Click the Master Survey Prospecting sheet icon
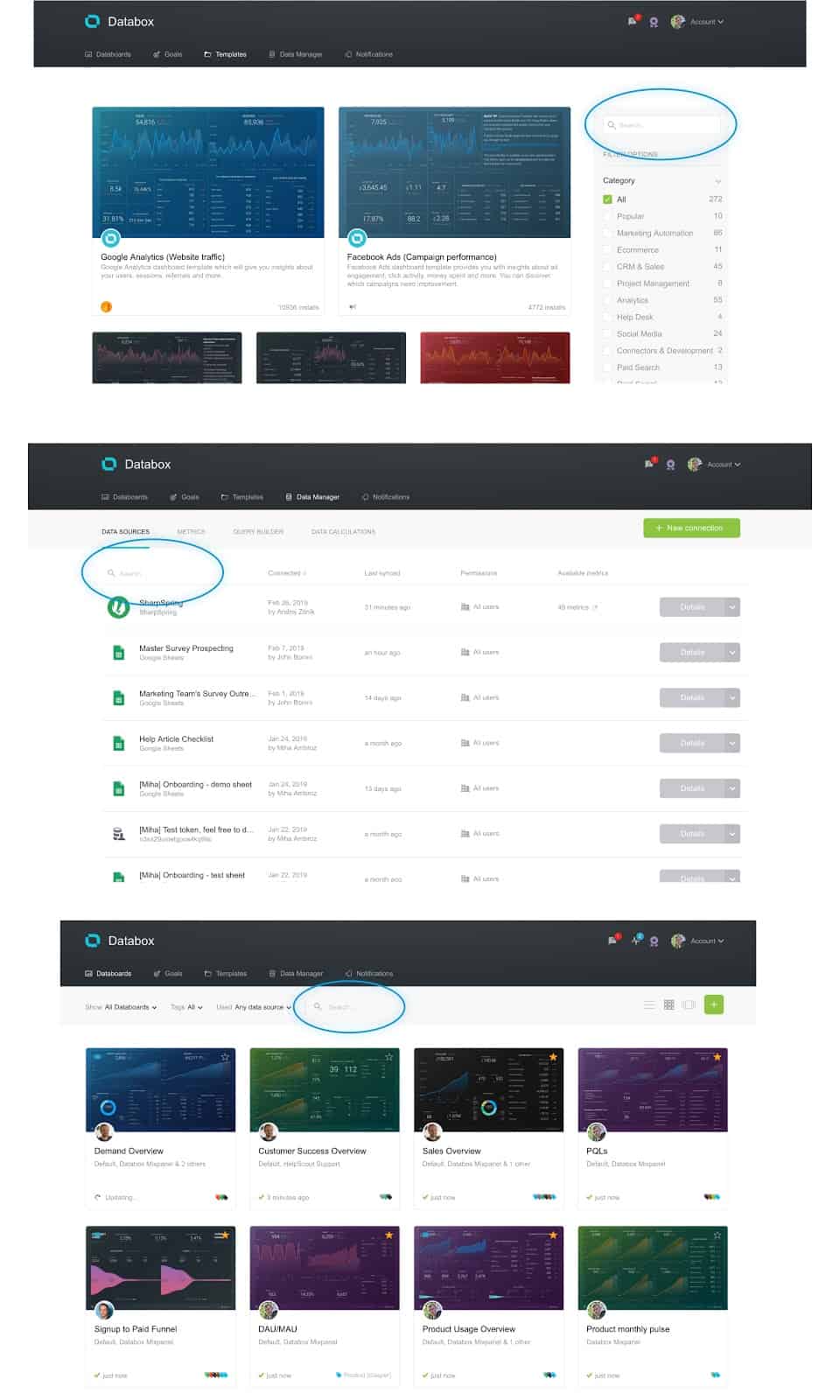 click(118, 653)
